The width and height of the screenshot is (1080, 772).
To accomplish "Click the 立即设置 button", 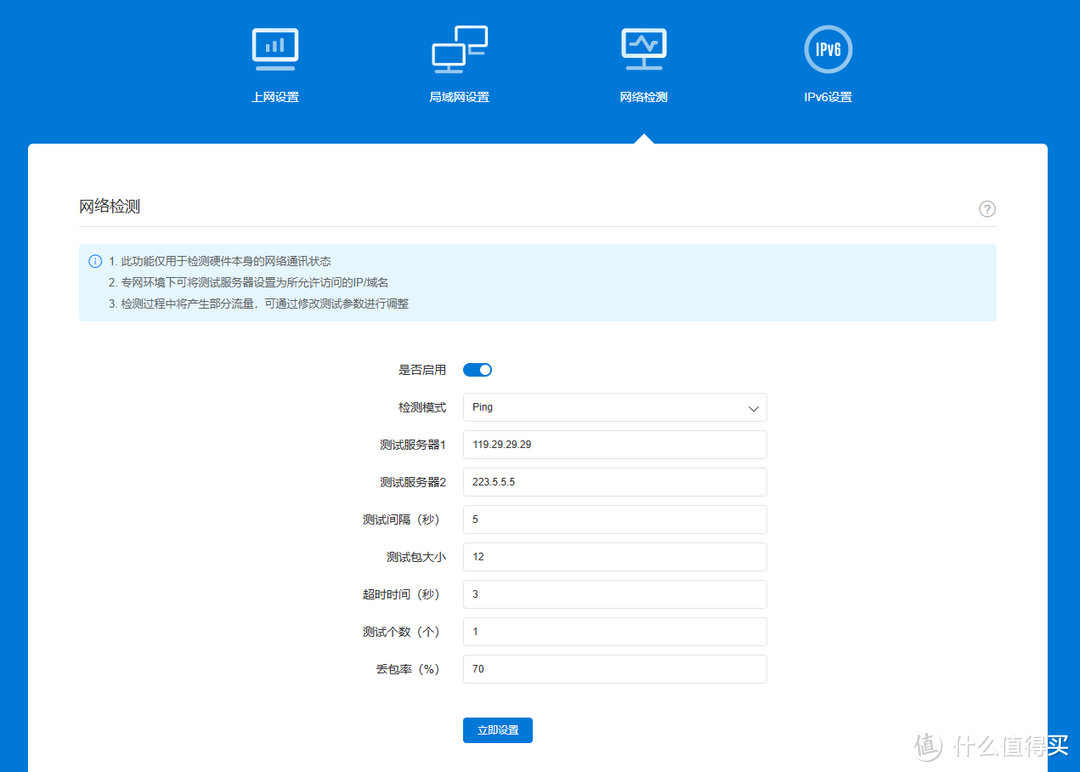I will [498, 730].
